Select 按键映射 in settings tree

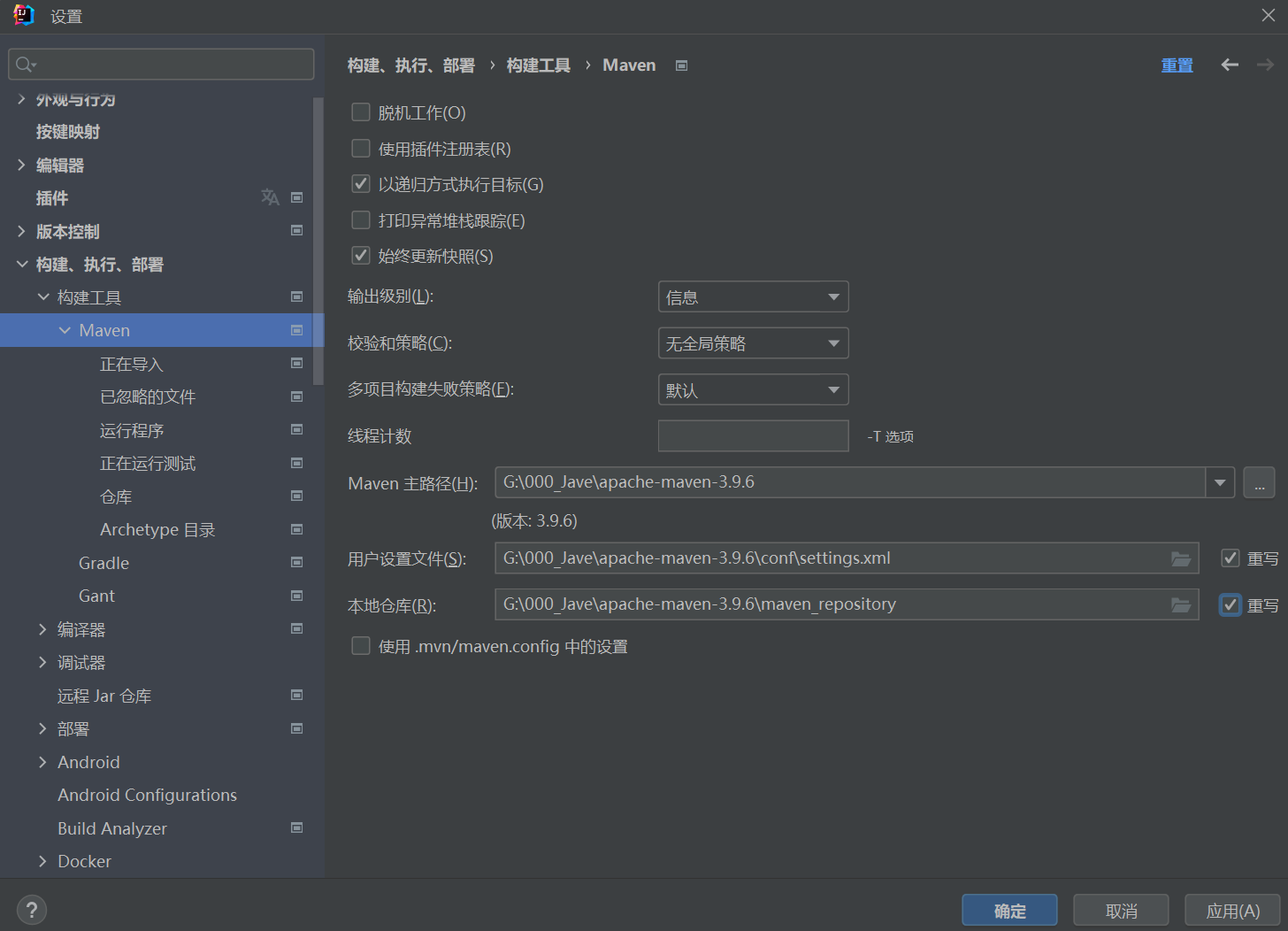click(x=68, y=132)
